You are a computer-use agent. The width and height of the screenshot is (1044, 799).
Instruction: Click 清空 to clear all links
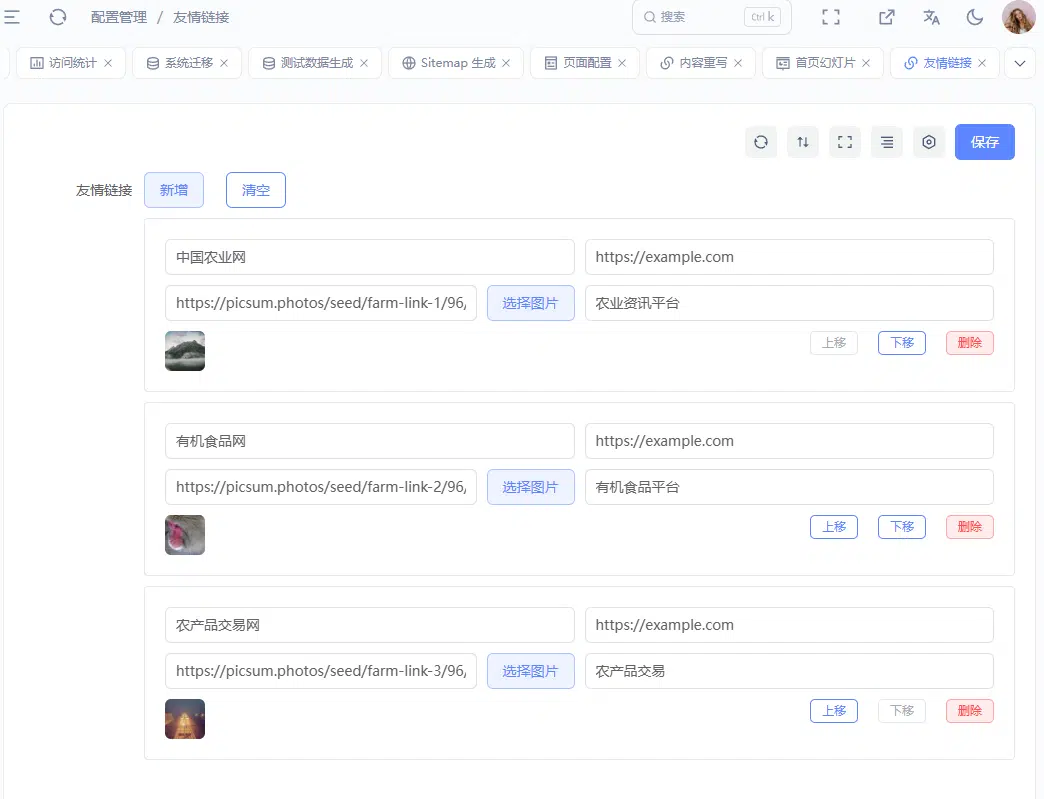point(256,190)
